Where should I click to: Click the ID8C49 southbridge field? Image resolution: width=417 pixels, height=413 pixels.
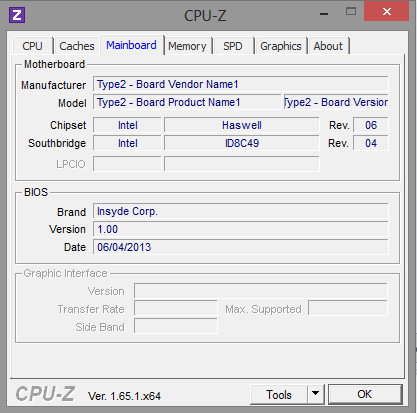click(x=242, y=143)
